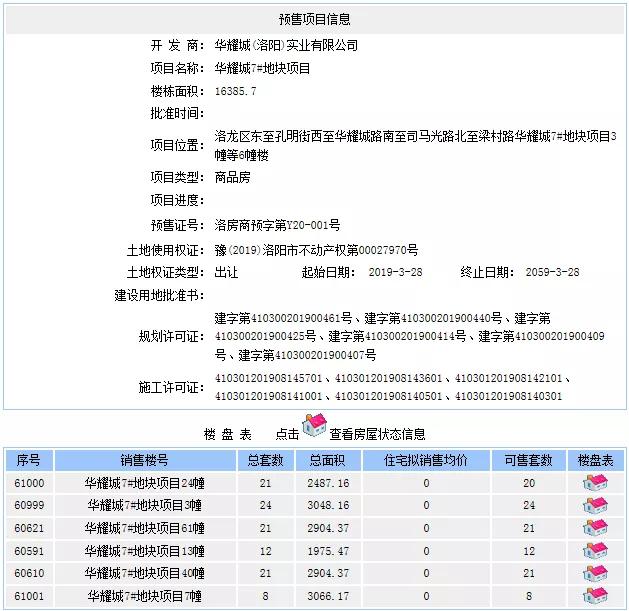Click 华耀城7#地块项目24幢 building name
The height and width of the screenshot is (611, 629).
coord(144,483)
